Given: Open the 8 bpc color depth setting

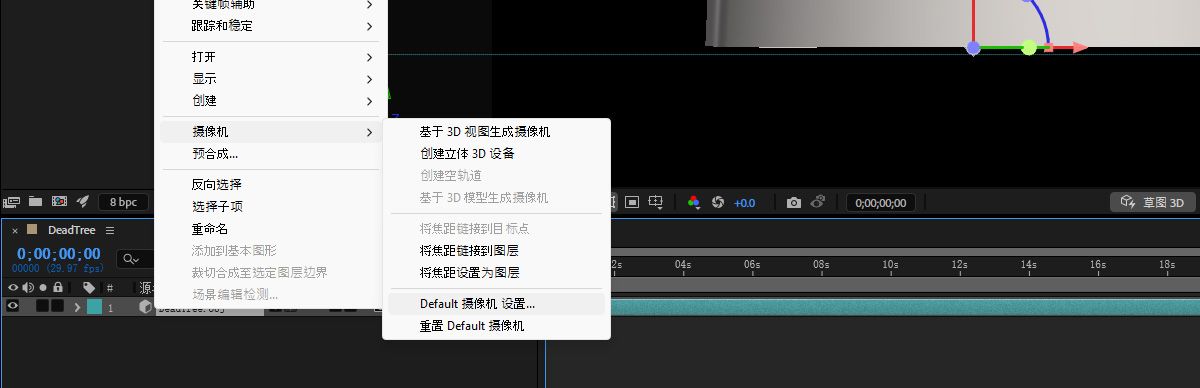Looking at the screenshot, I should point(123,202).
